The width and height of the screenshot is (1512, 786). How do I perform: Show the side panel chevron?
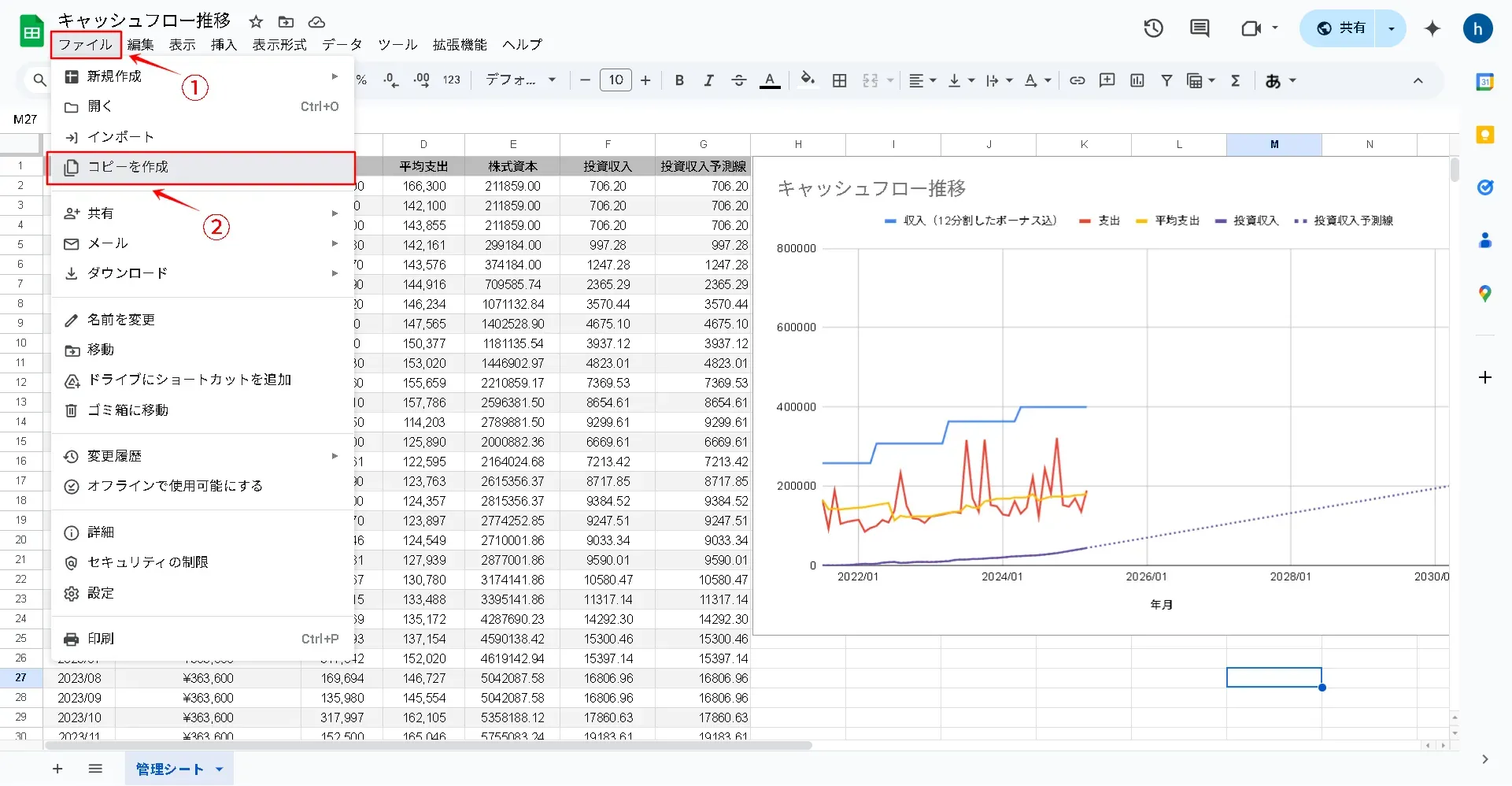click(1485, 759)
